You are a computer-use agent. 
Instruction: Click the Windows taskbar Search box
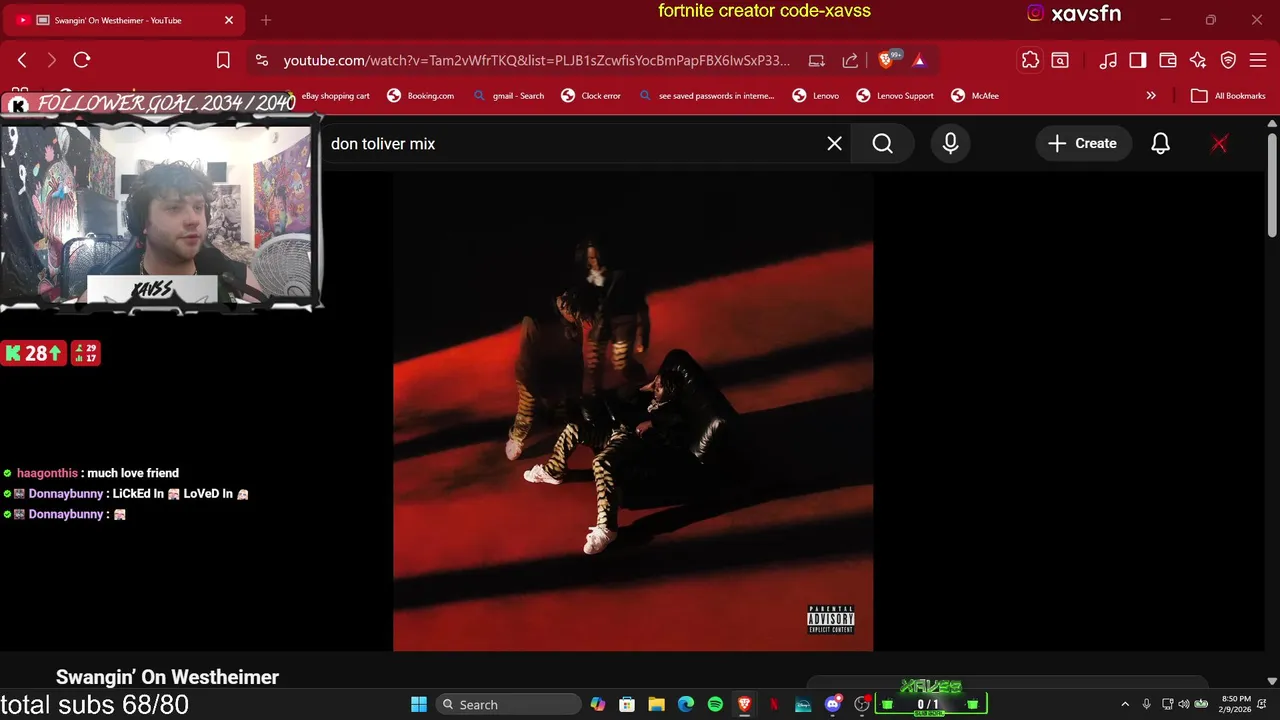click(x=509, y=705)
